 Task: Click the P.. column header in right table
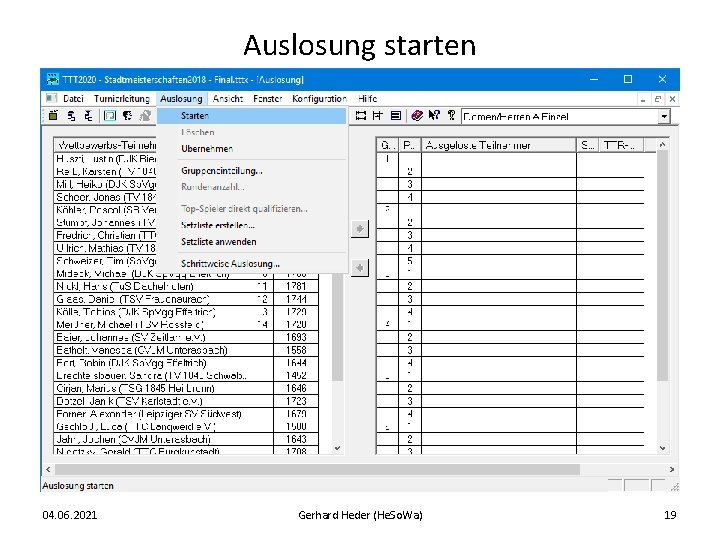click(410, 146)
